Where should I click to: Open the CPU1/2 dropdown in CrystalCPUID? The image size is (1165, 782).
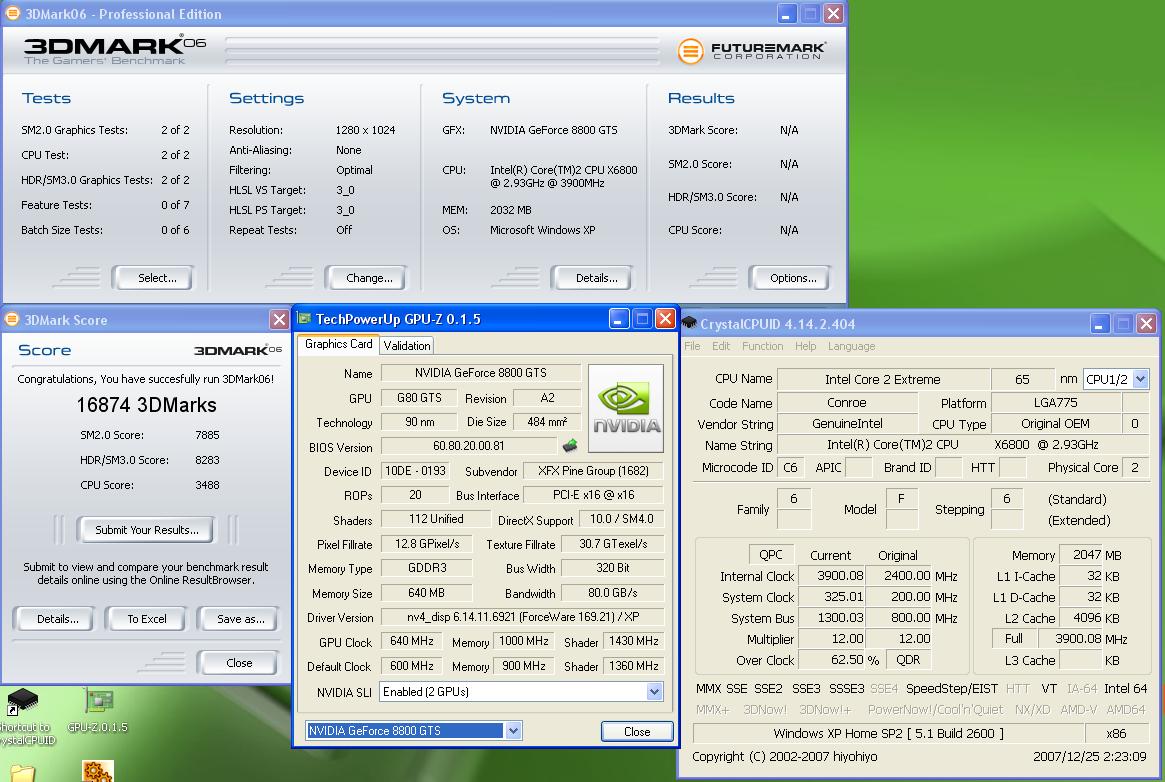(1140, 379)
